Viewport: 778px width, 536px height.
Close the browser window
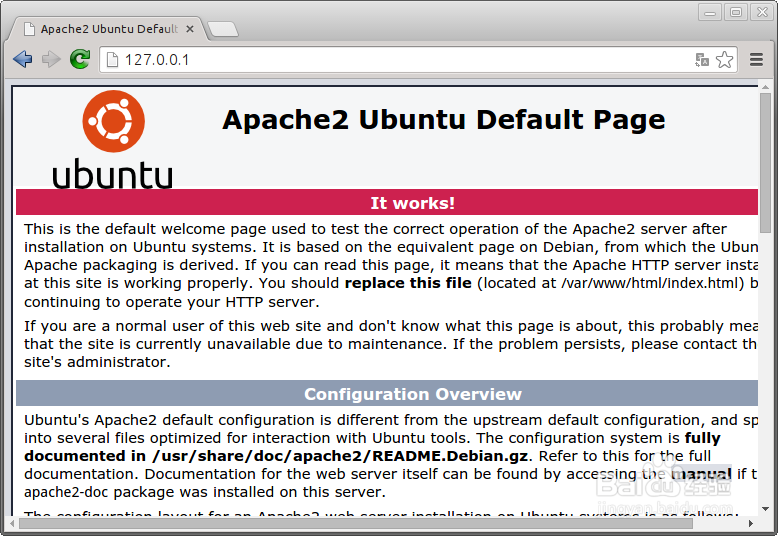762,12
